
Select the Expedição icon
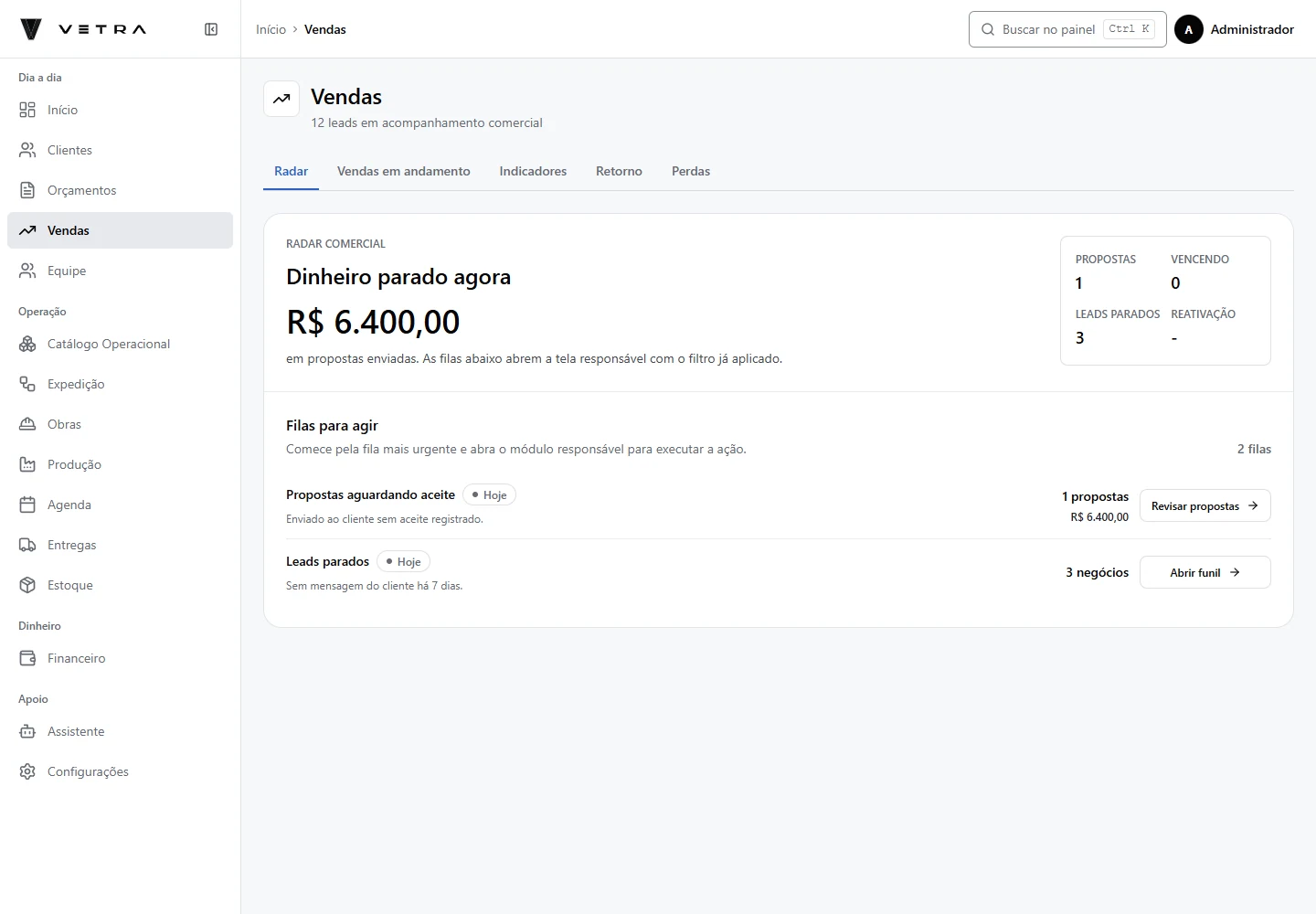(27, 384)
